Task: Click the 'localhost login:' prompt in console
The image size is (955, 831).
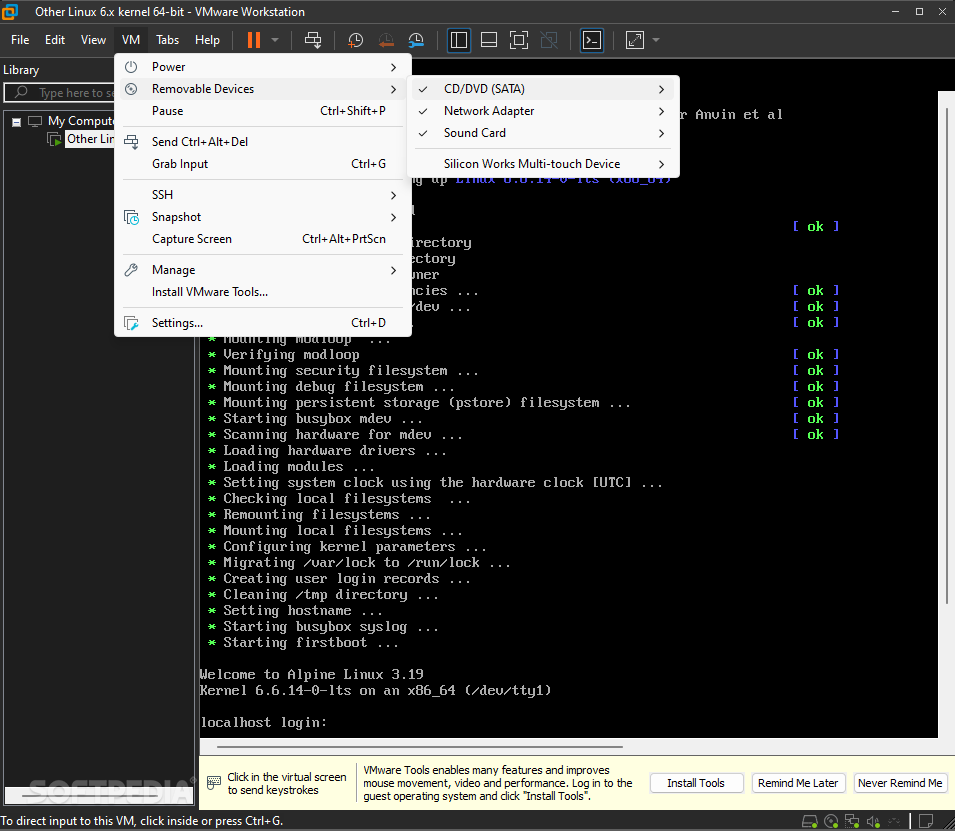Action: click(264, 723)
